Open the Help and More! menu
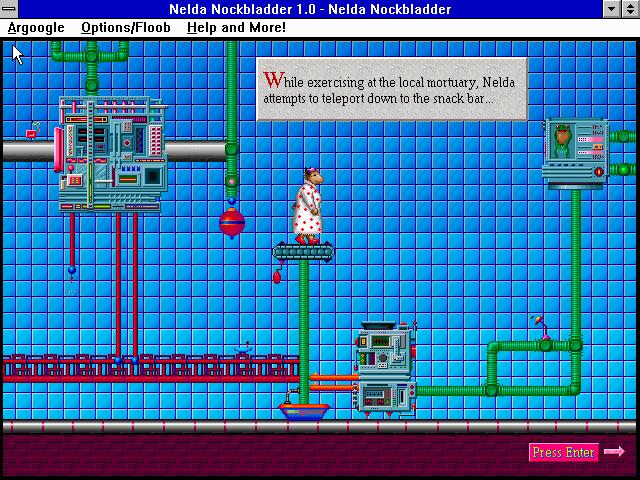Viewport: 640px width, 480px height. (x=236, y=28)
